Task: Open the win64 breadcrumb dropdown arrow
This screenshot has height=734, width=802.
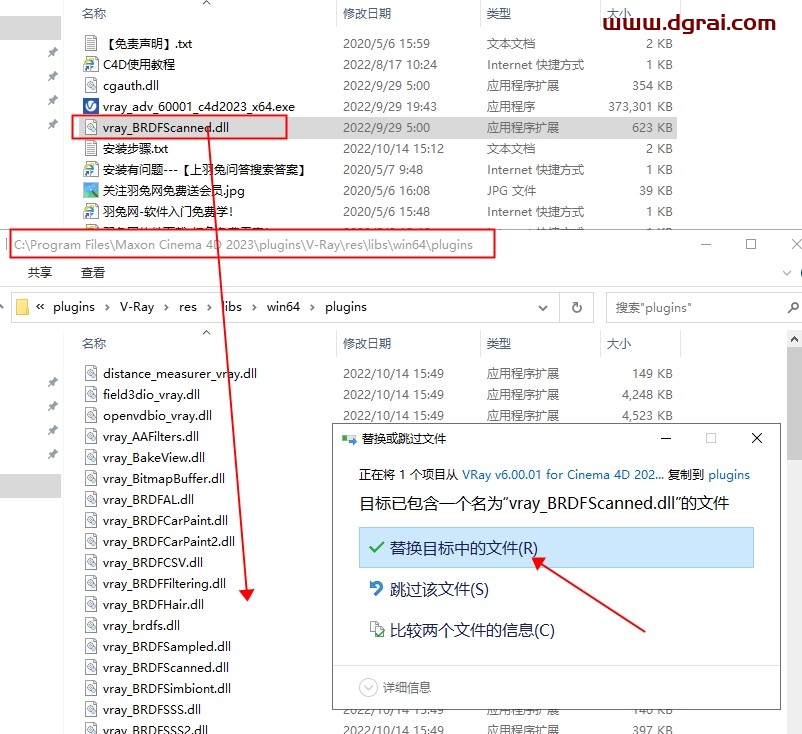Action: pyautogui.click(x=311, y=307)
